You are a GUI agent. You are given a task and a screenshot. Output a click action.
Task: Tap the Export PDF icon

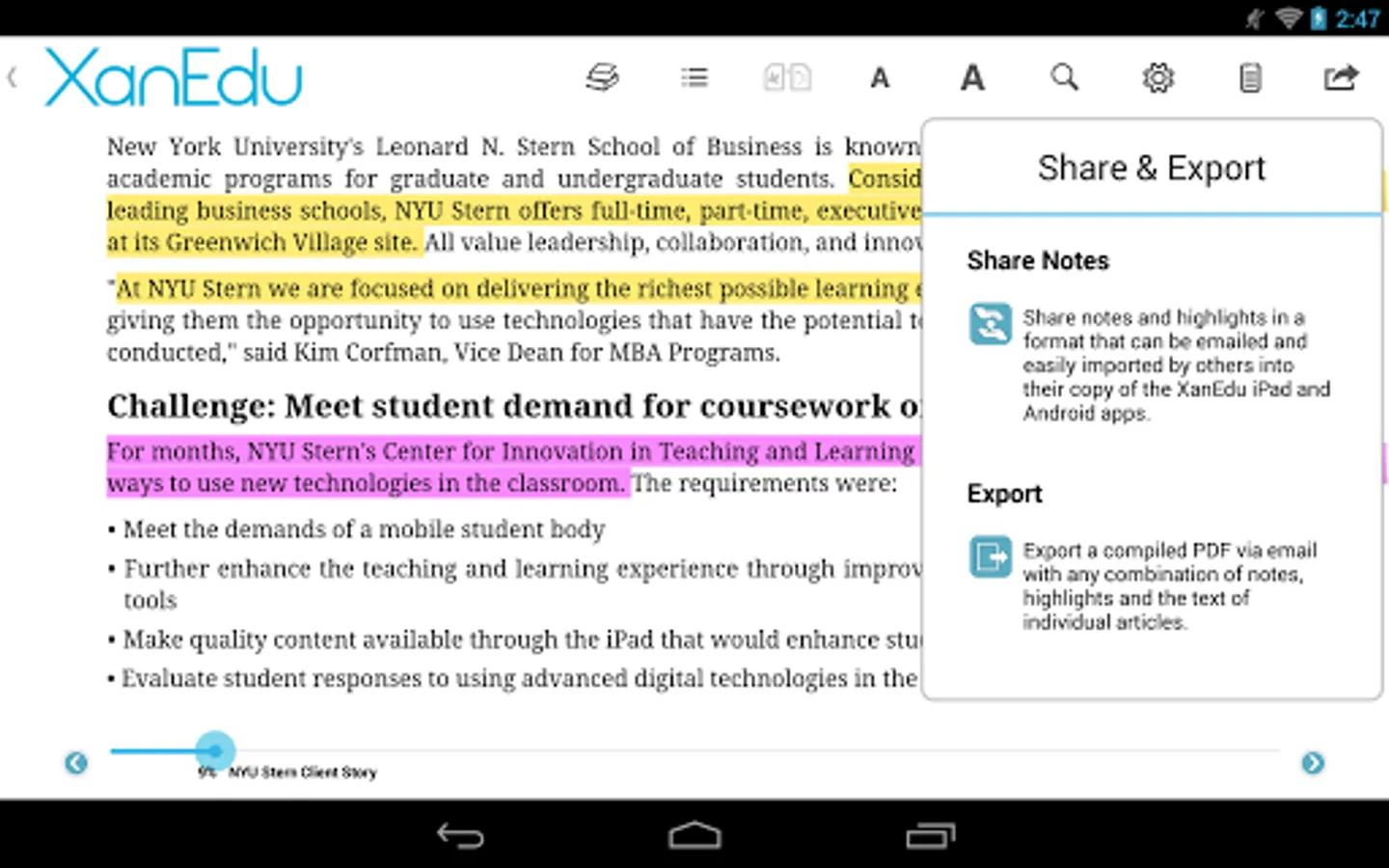[x=991, y=556]
